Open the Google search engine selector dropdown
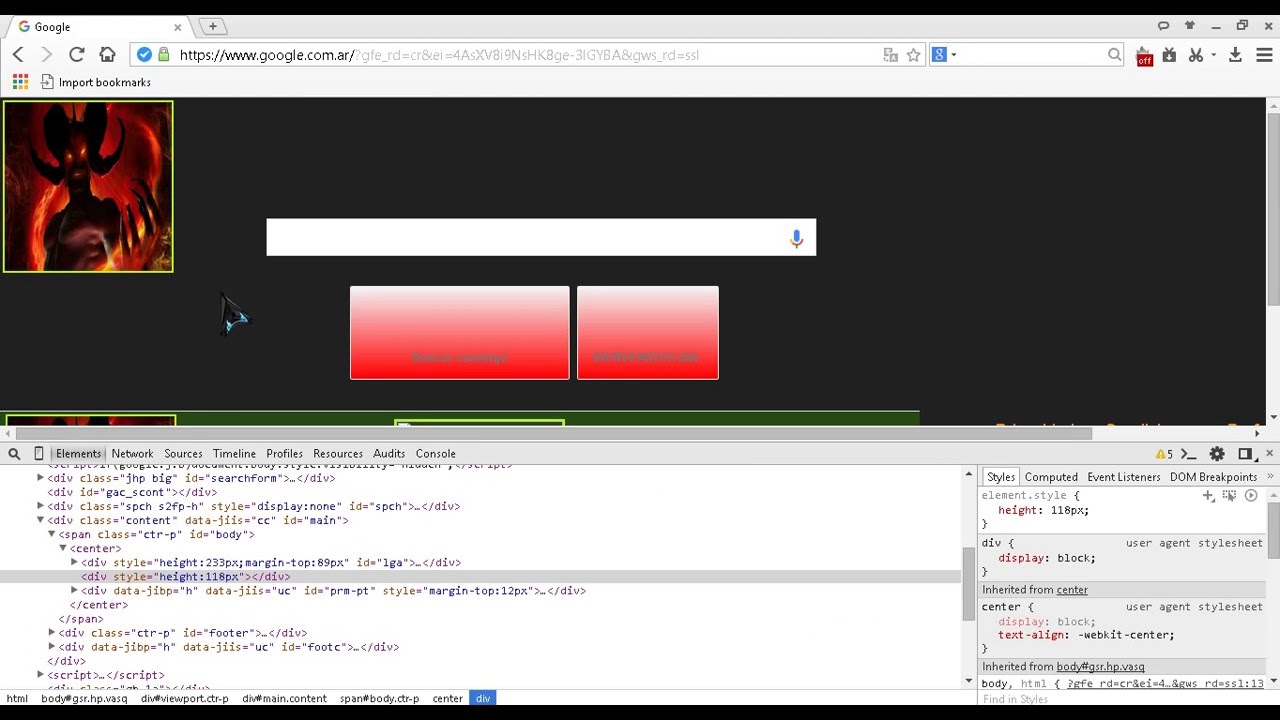This screenshot has height=720, width=1280. click(x=944, y=55)
